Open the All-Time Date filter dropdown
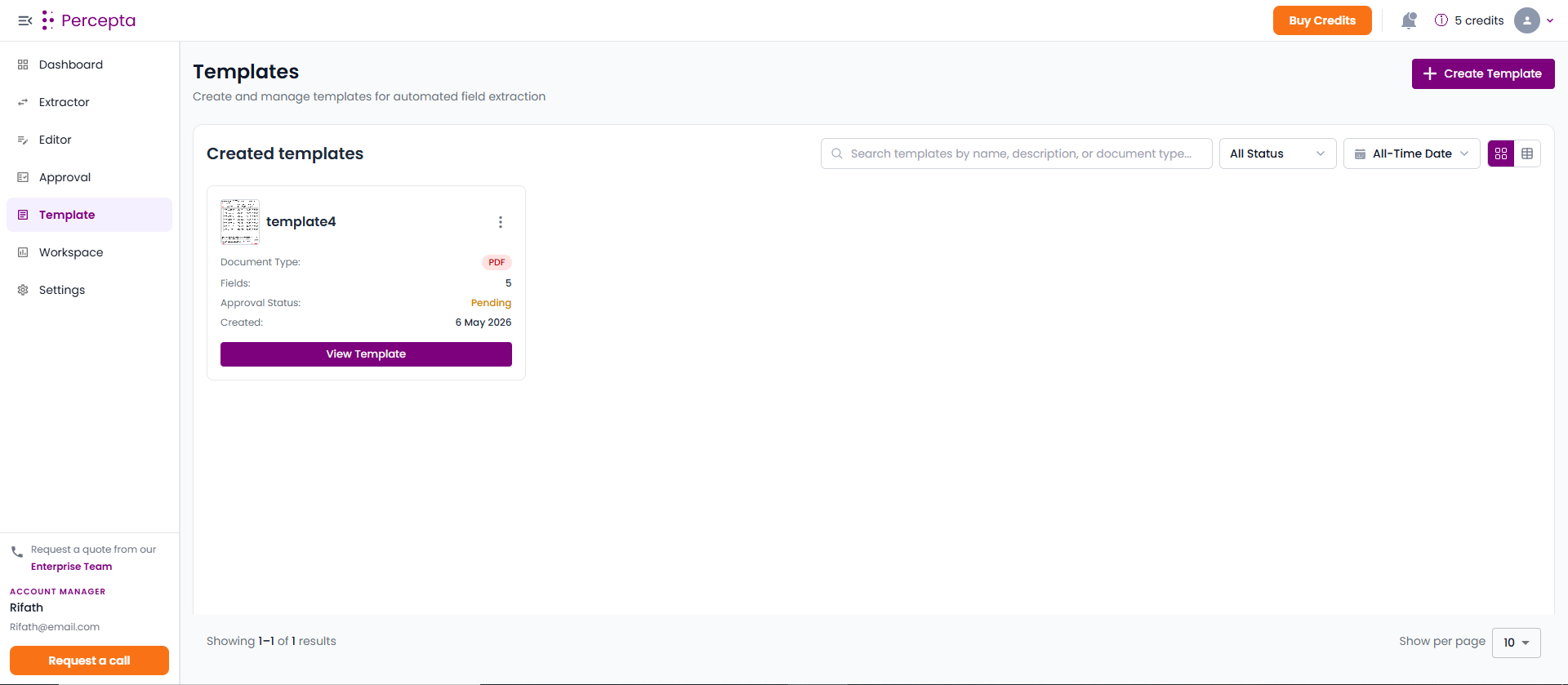The image size is (1568, 685). click(x=1411, y=153)
